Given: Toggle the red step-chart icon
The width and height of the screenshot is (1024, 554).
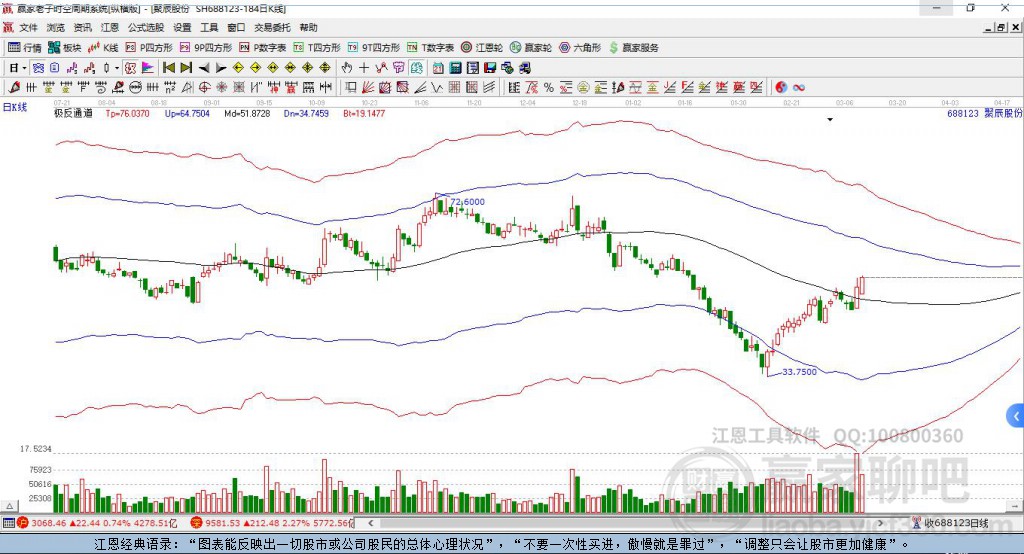Looking at the screenshot, I should (x=89, y=67).
